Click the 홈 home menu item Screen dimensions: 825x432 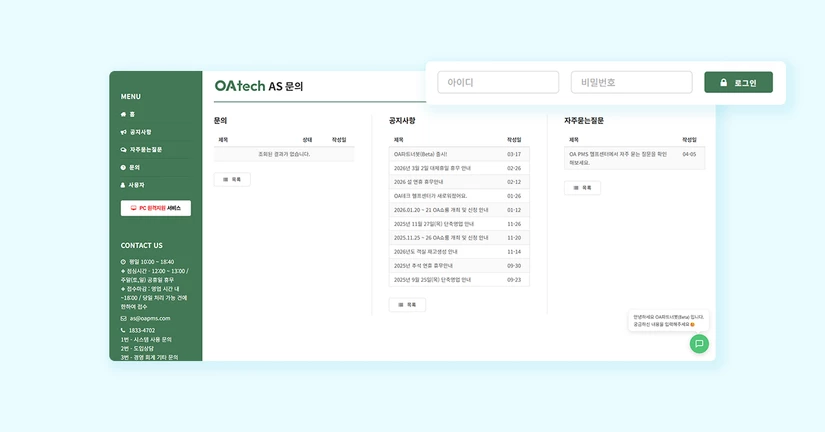(128, 114)
